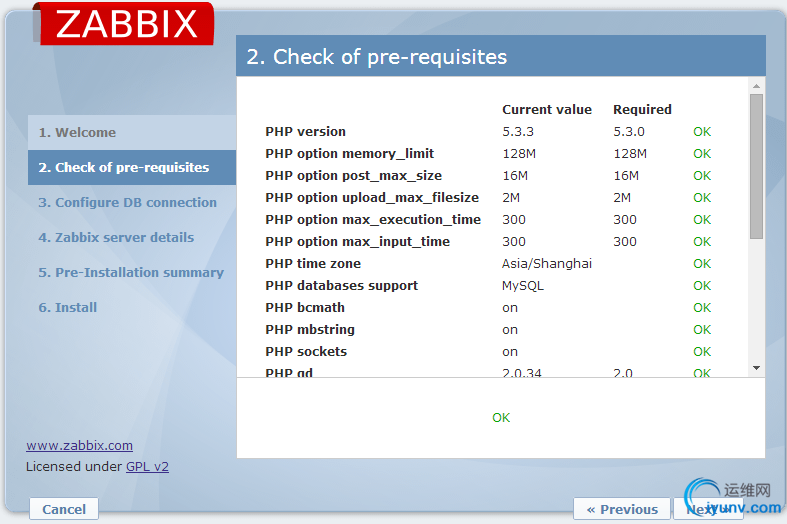787x524 pixels.
Task: Open '3. Configure DB connection' step
Action: tap(127, 202)
